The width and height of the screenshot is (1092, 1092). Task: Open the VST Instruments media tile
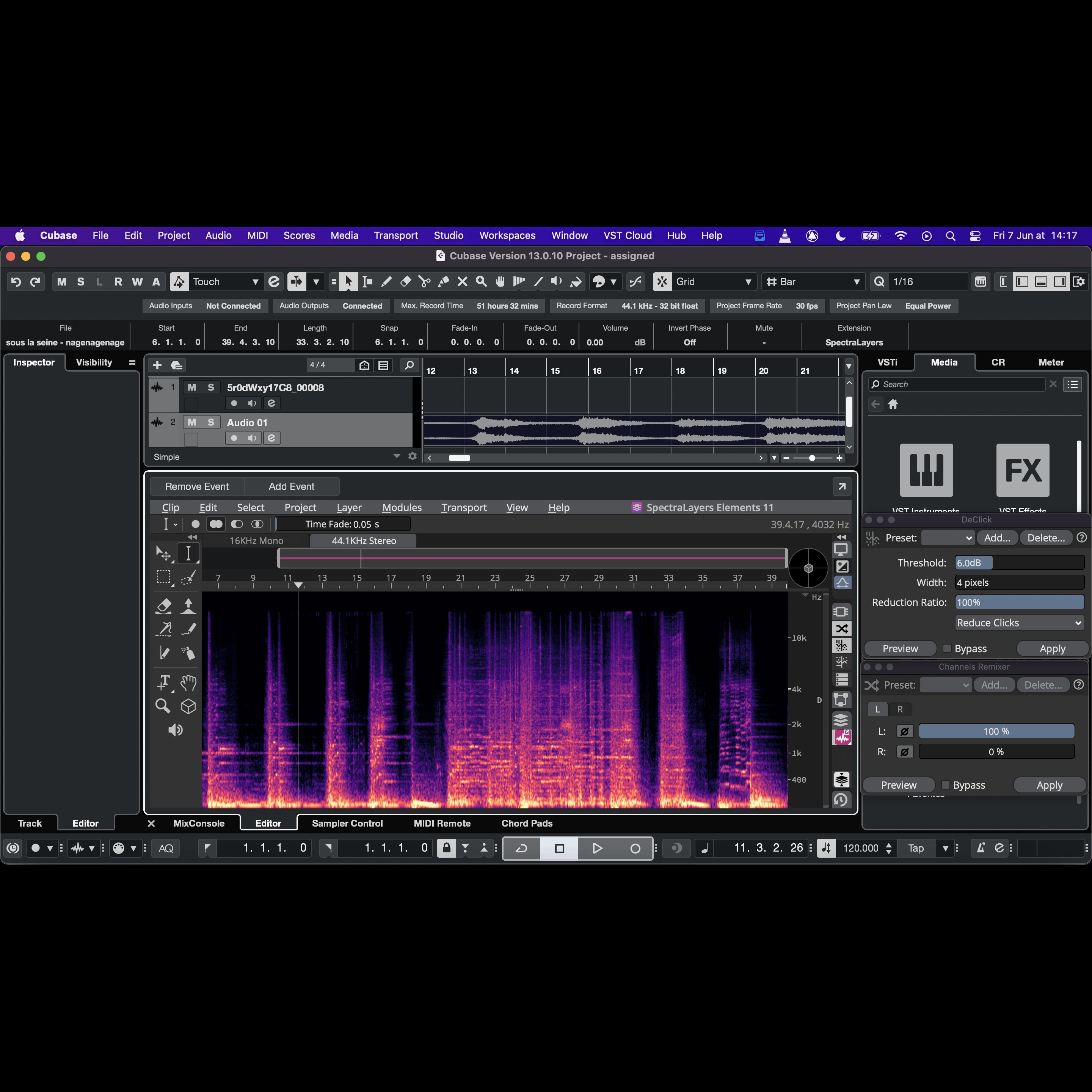[x=926, y=470]
